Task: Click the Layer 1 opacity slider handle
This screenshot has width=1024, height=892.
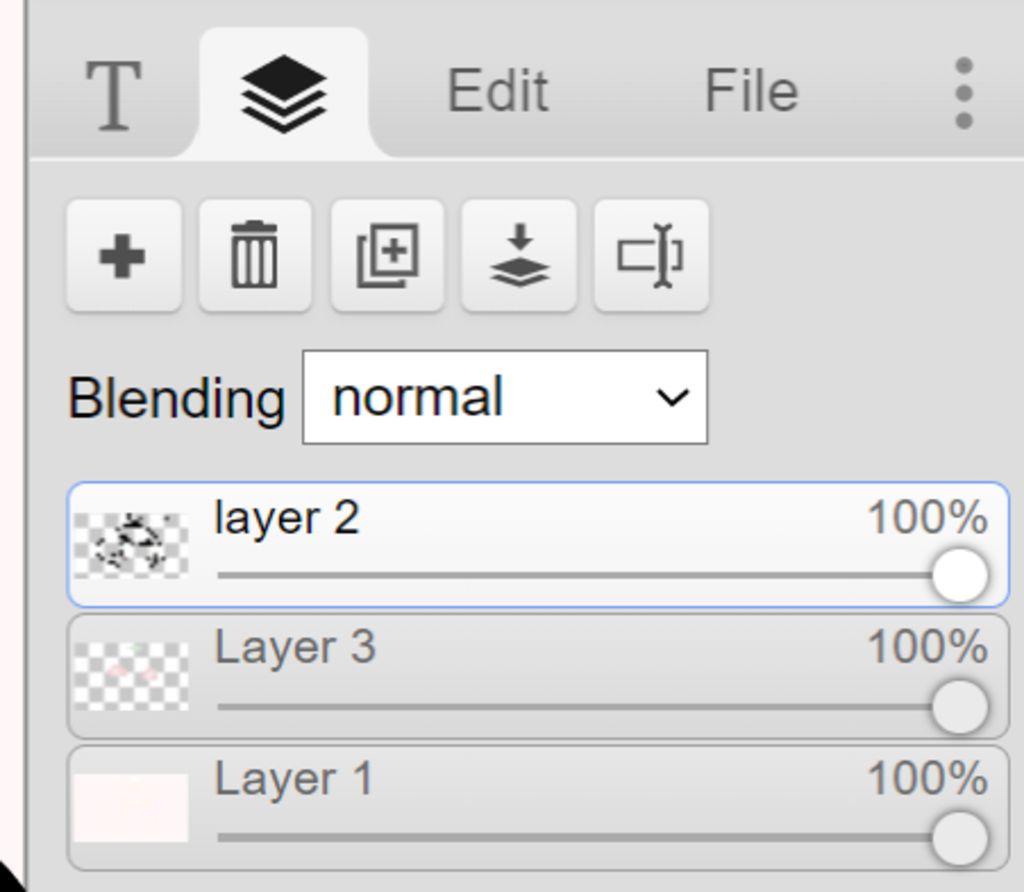Action: (960, 837)
